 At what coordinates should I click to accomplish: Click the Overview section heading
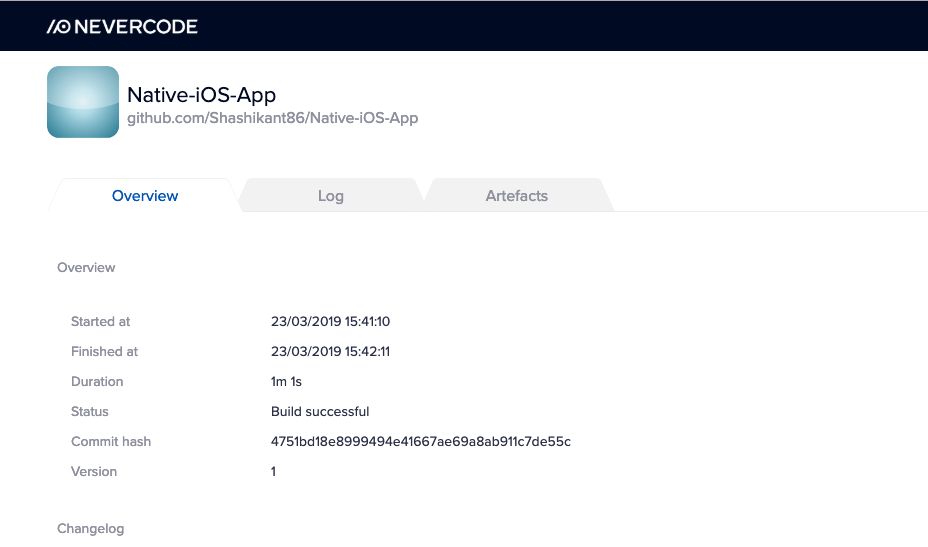point(86,268)
